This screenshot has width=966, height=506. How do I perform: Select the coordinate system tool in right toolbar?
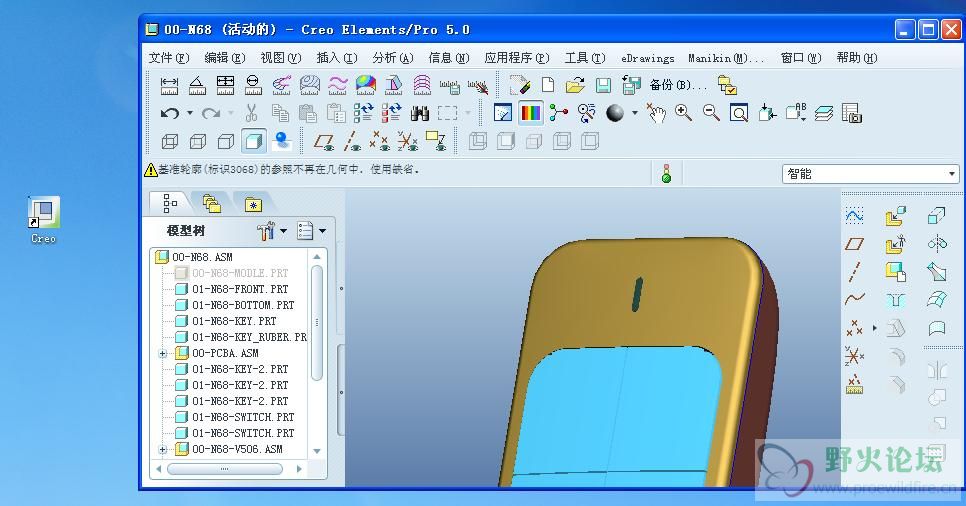point(854,356)
